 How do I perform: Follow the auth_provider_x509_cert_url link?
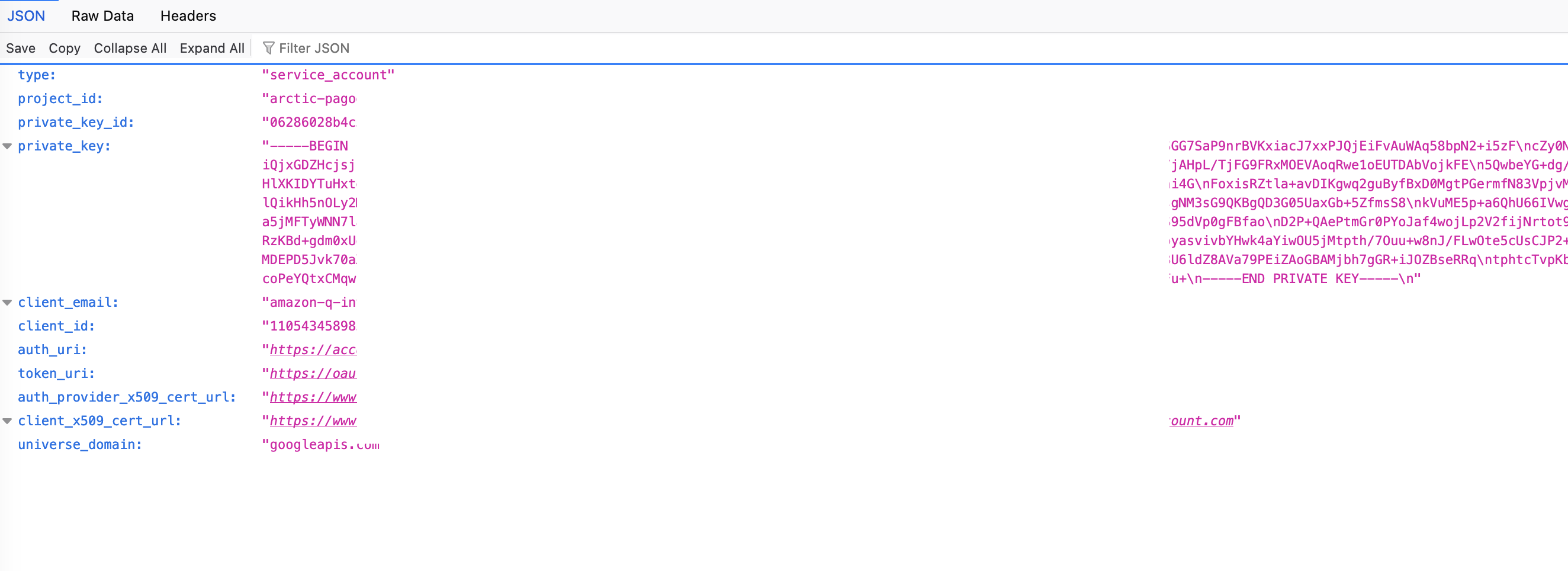[x=313, y=397]
